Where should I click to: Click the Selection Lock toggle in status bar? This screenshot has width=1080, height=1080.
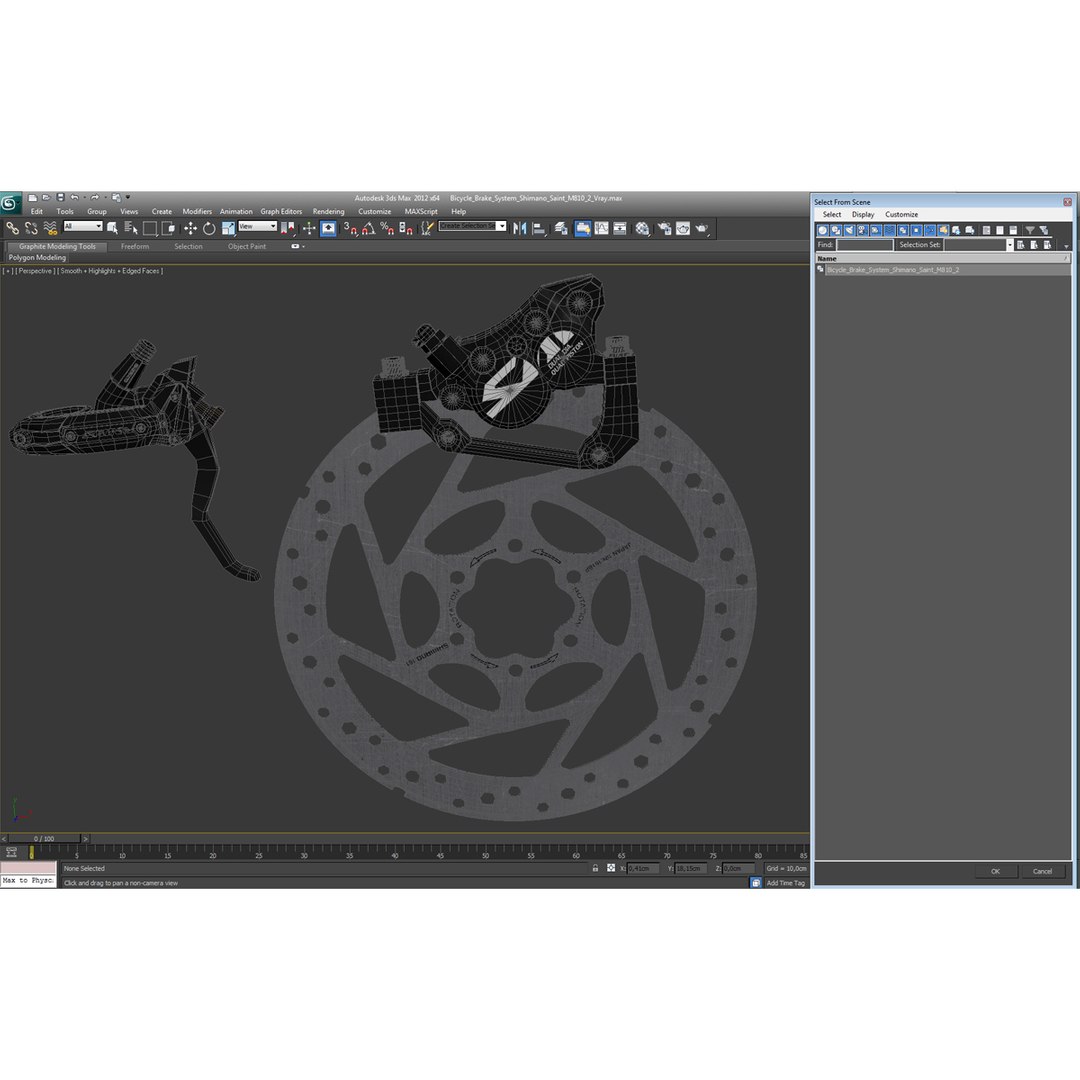pos(595,869)
